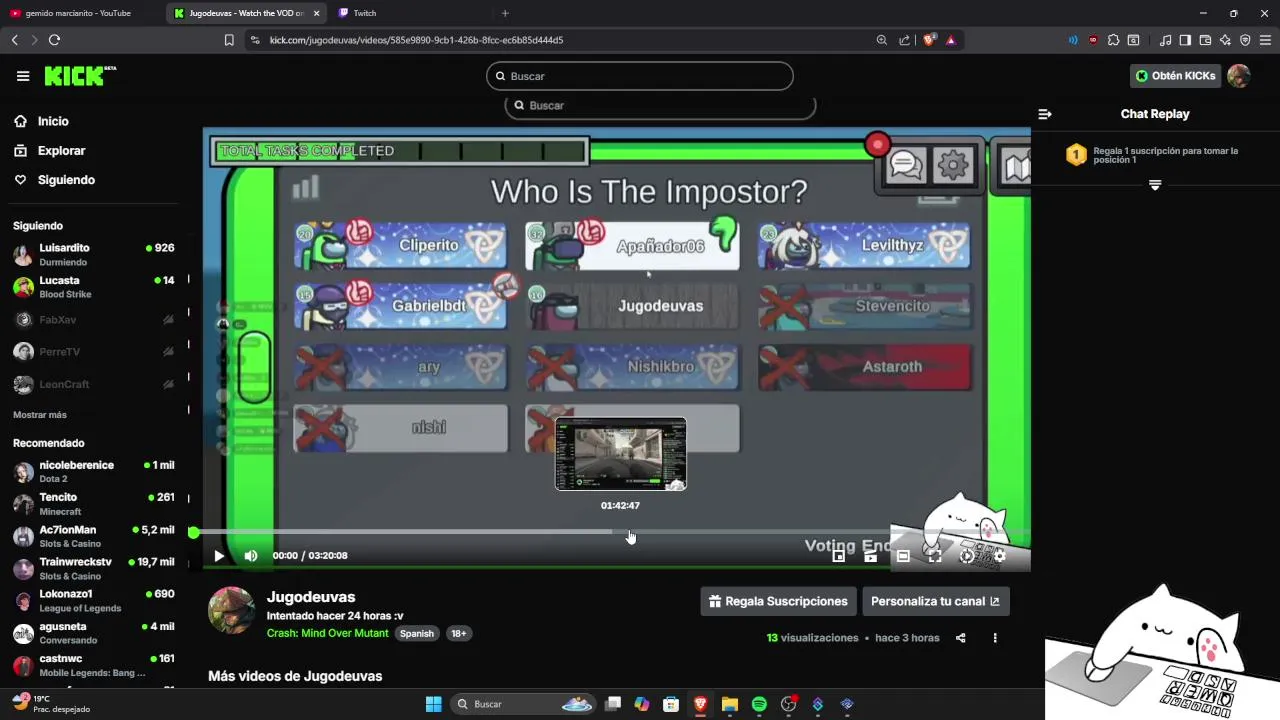Reload the page
Screen dimensions: 1280x720
[x=54, y=40]
